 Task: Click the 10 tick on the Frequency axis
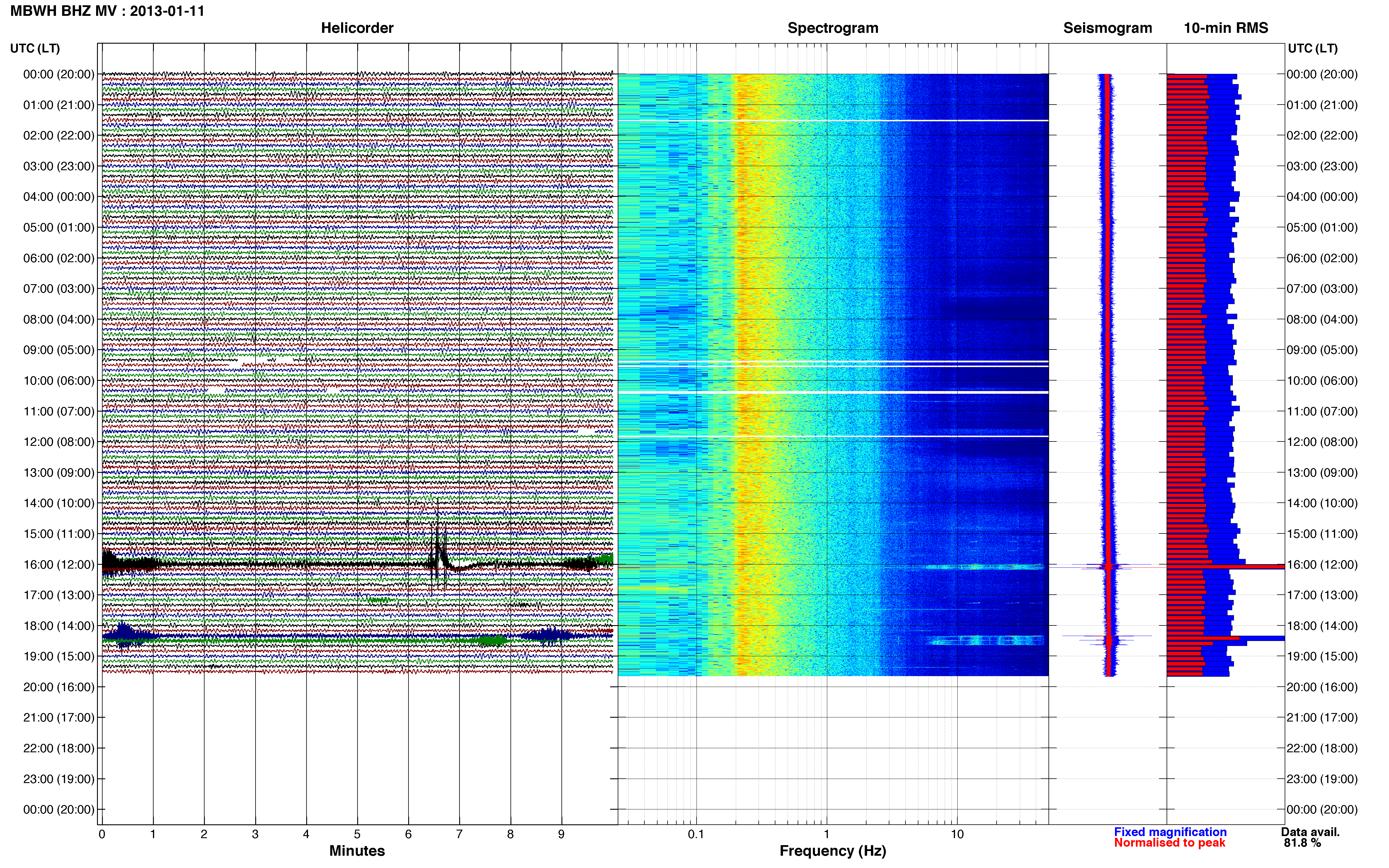pyautogui.click(x=957, y=834)
